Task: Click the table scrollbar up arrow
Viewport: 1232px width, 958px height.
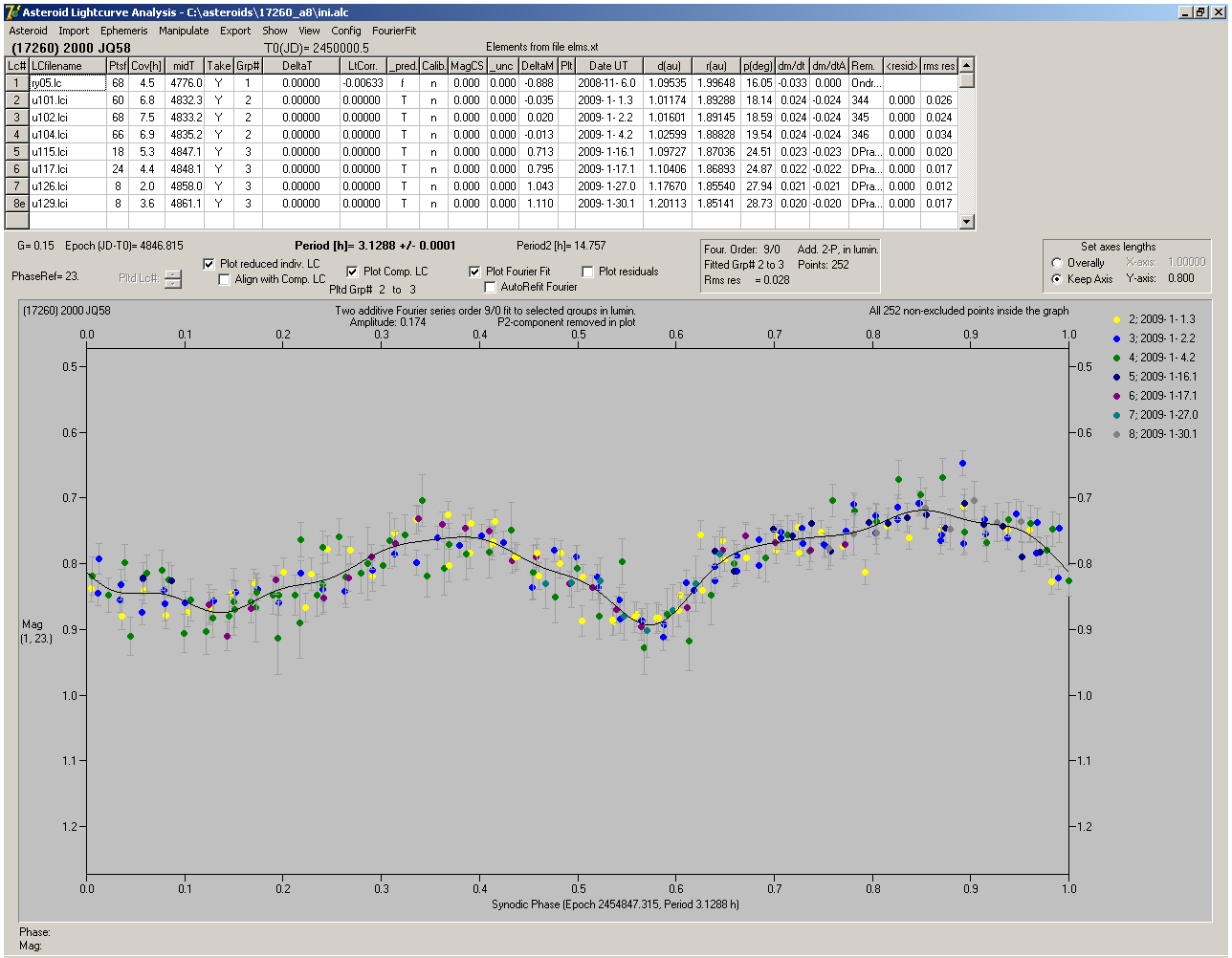Action: click(967, 65)
